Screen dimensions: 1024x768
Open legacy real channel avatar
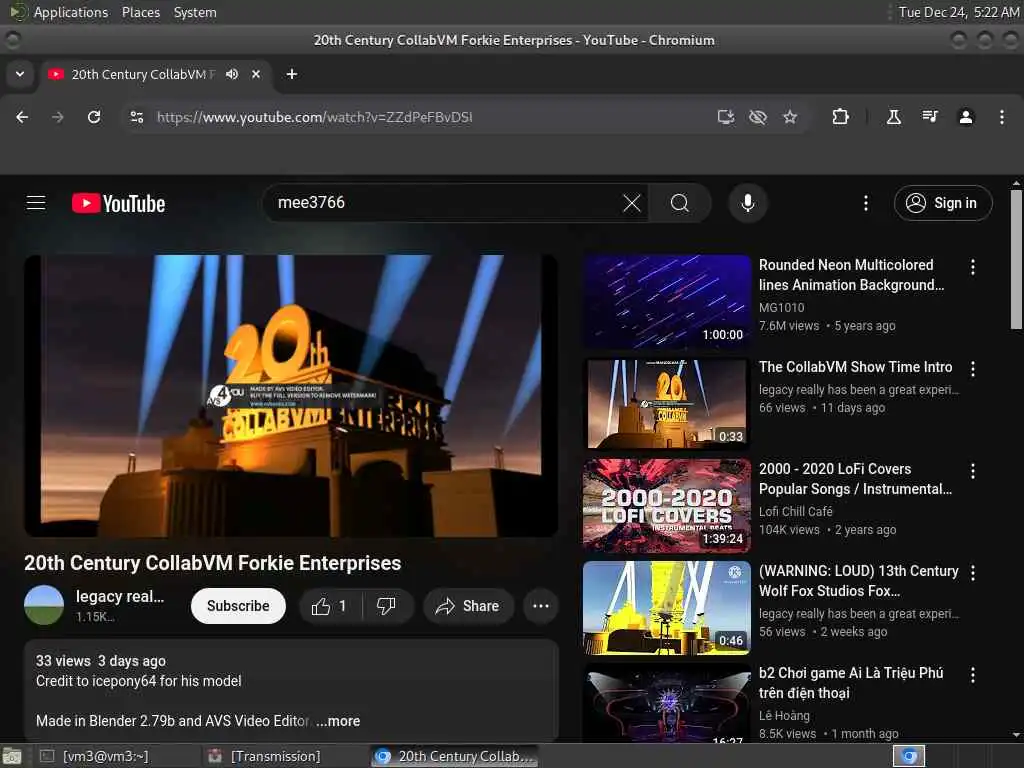(x=44, y=605)
